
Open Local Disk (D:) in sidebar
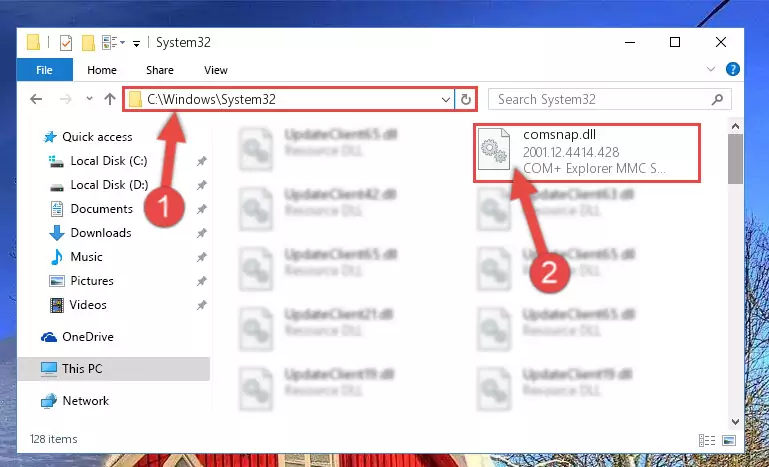pyautogui.click(x=109, y=185)
